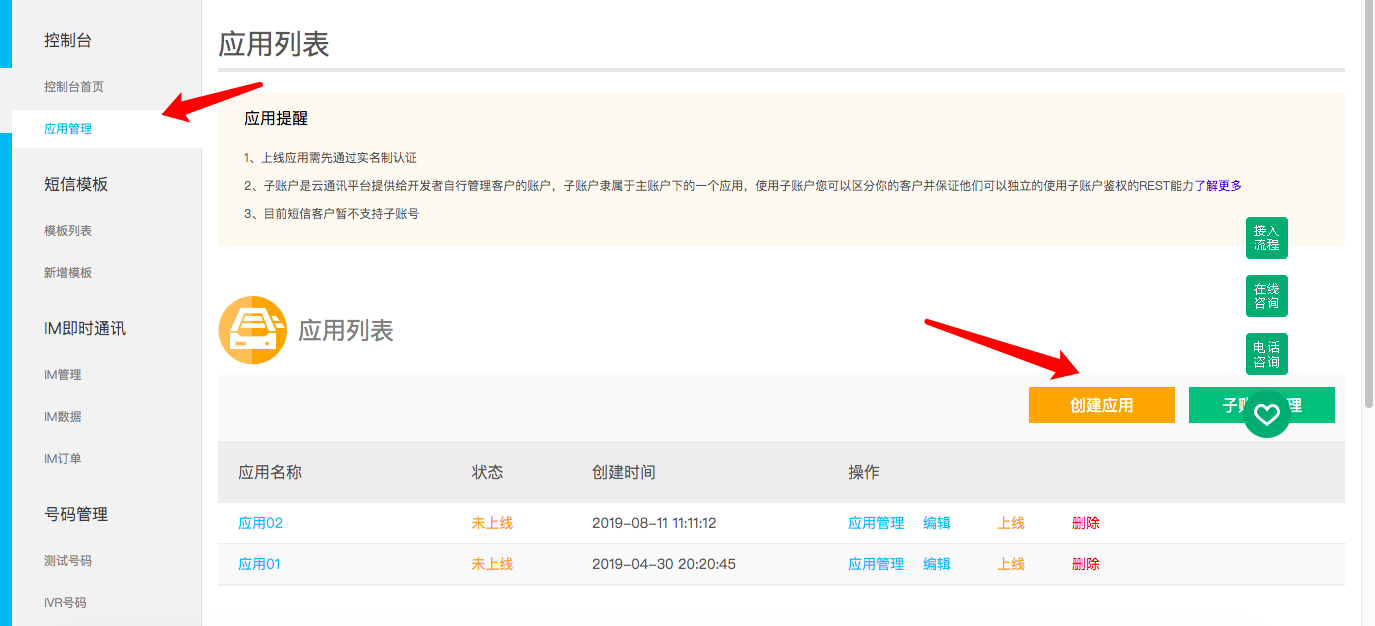
Task: Click 上线 for 应用01
Action: pyautogui.click(x=1011, y=564)
